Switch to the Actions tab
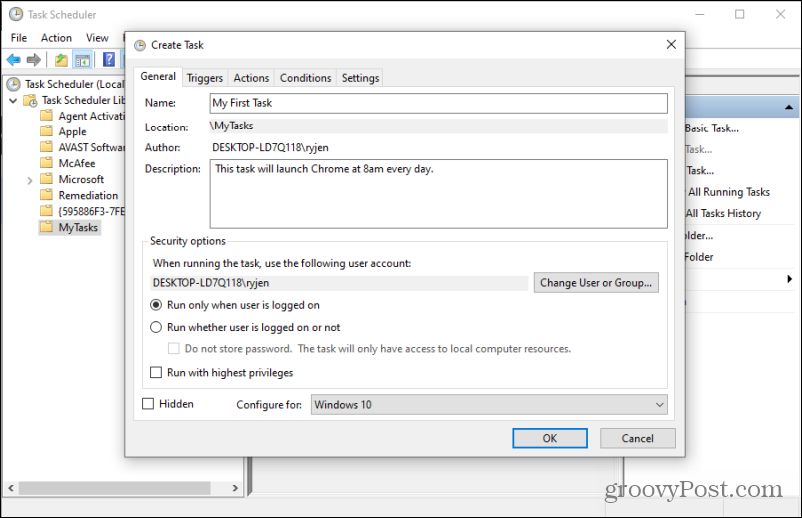This screenshot has height=518, width=802. coord(251,78)
